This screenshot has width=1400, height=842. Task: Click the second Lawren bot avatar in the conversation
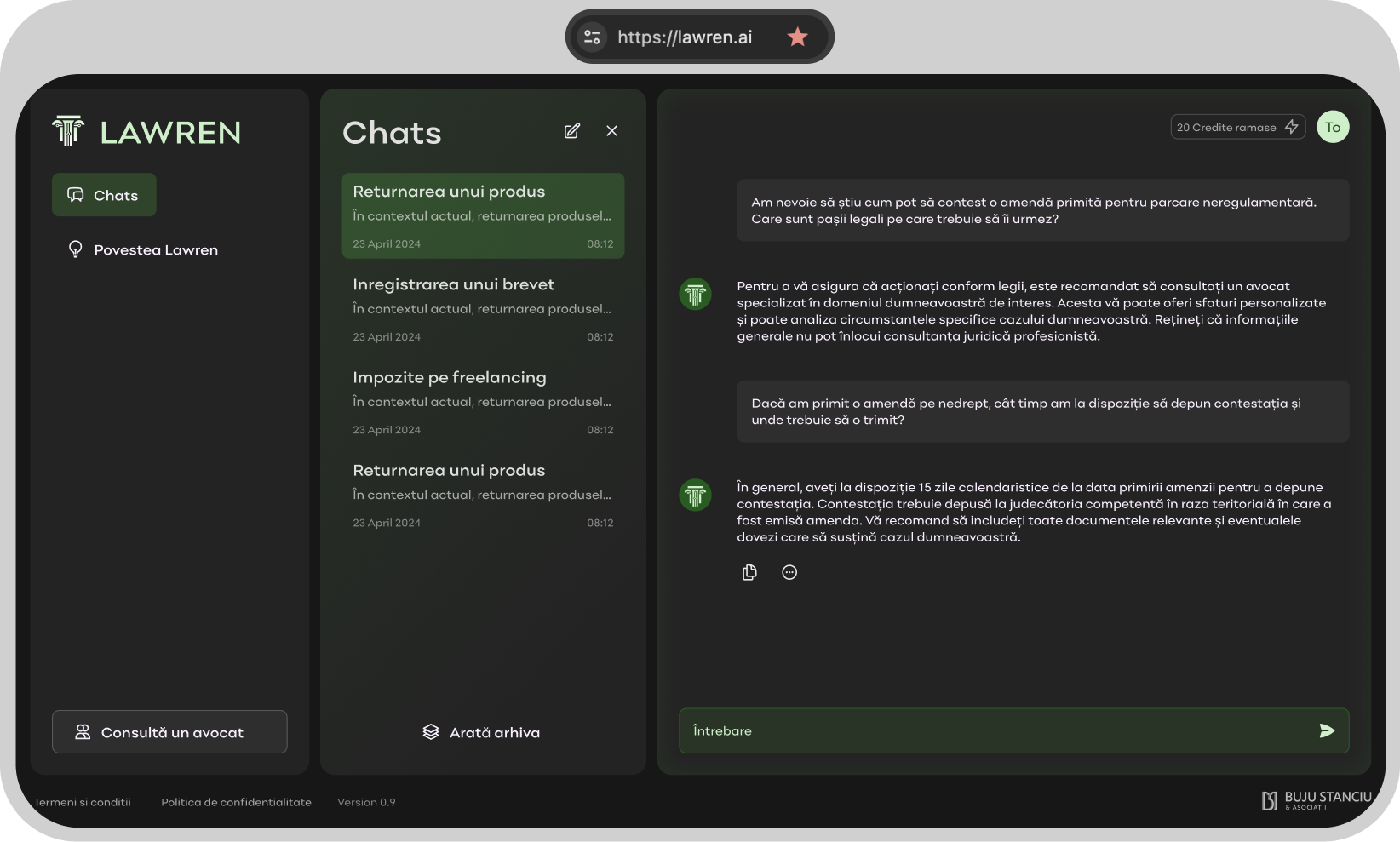coord(695,495)
